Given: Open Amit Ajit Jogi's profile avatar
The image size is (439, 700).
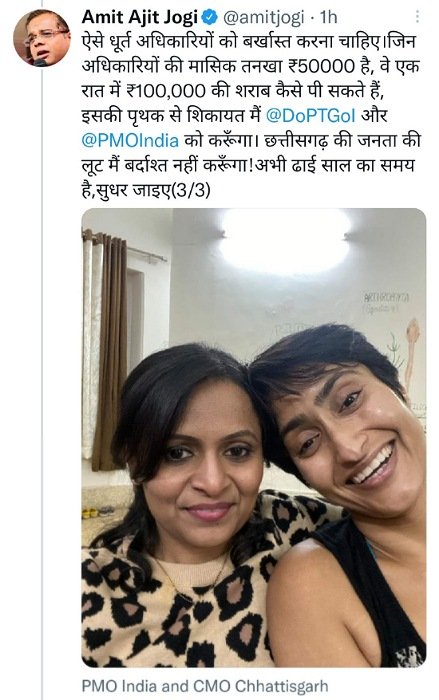Looking at the screenshot, I should 42,38.
